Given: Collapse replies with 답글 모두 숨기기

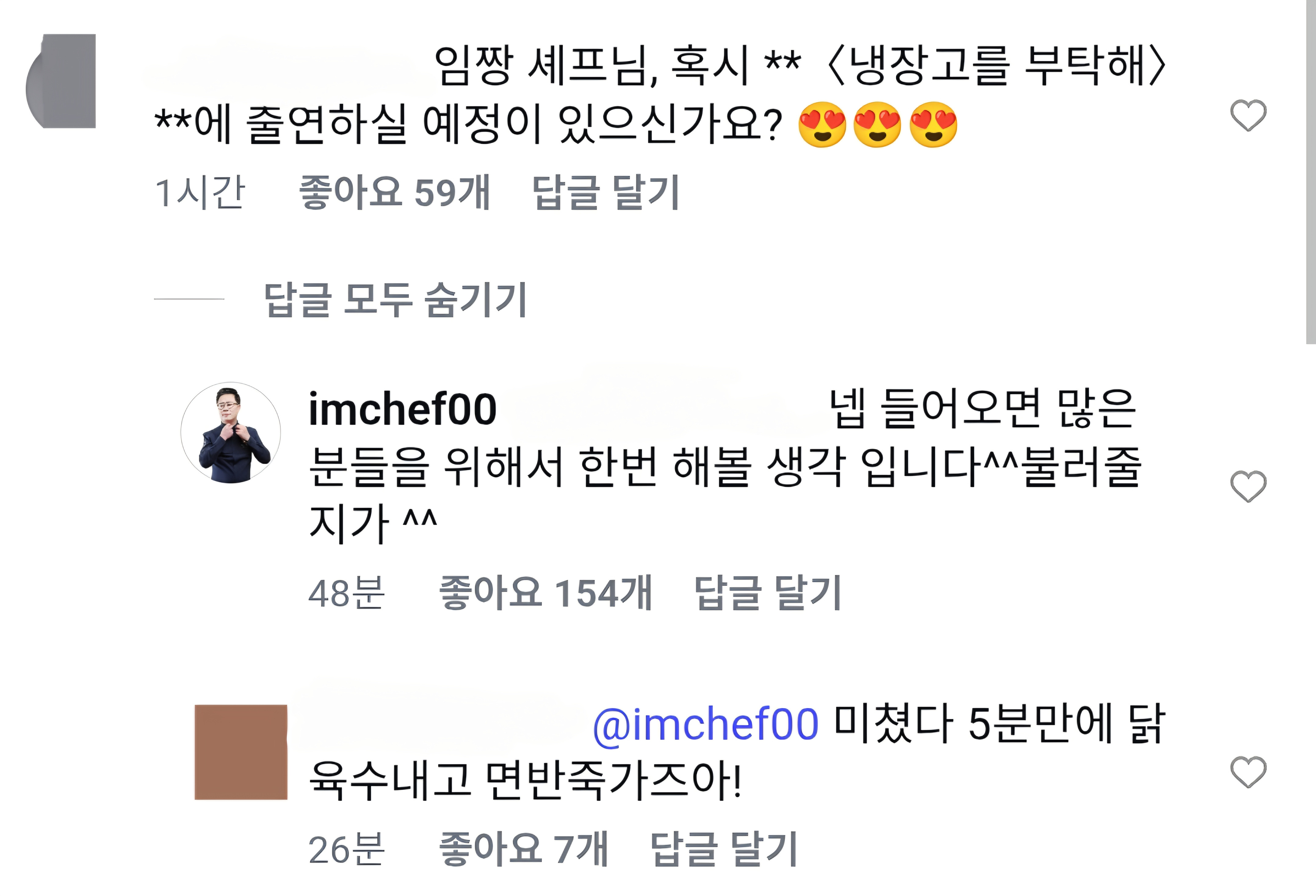Looking at the screenshot, I should coord(395,299).
